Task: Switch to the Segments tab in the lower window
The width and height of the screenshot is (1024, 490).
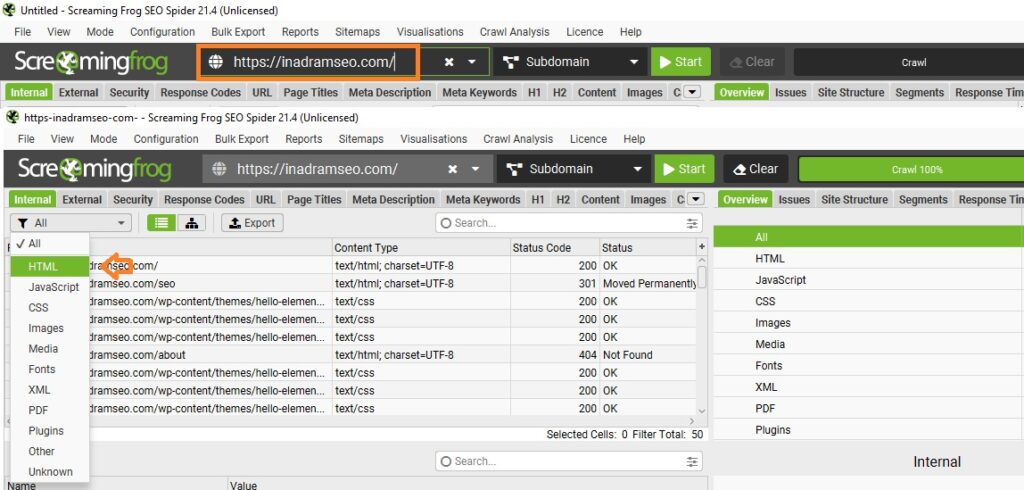Action: click(x=921, y=200)
